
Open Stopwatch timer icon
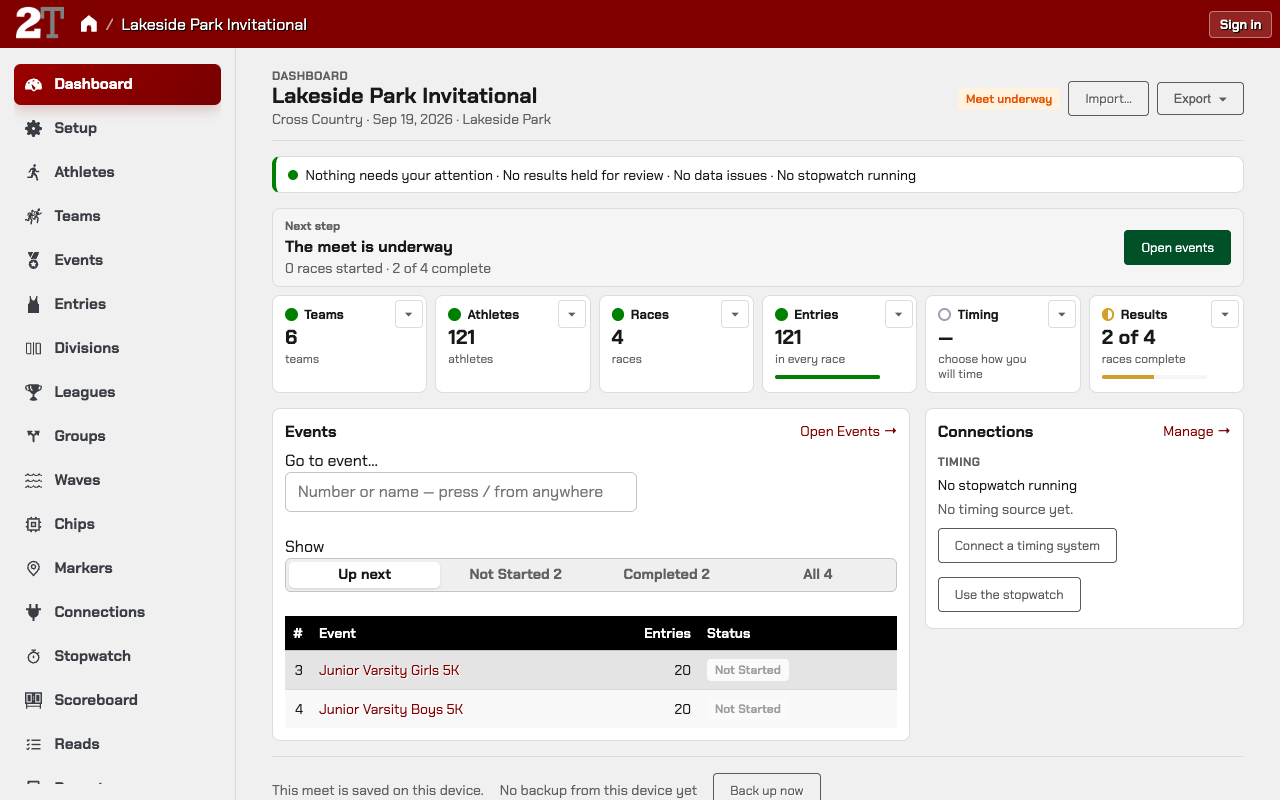point(34,656)
